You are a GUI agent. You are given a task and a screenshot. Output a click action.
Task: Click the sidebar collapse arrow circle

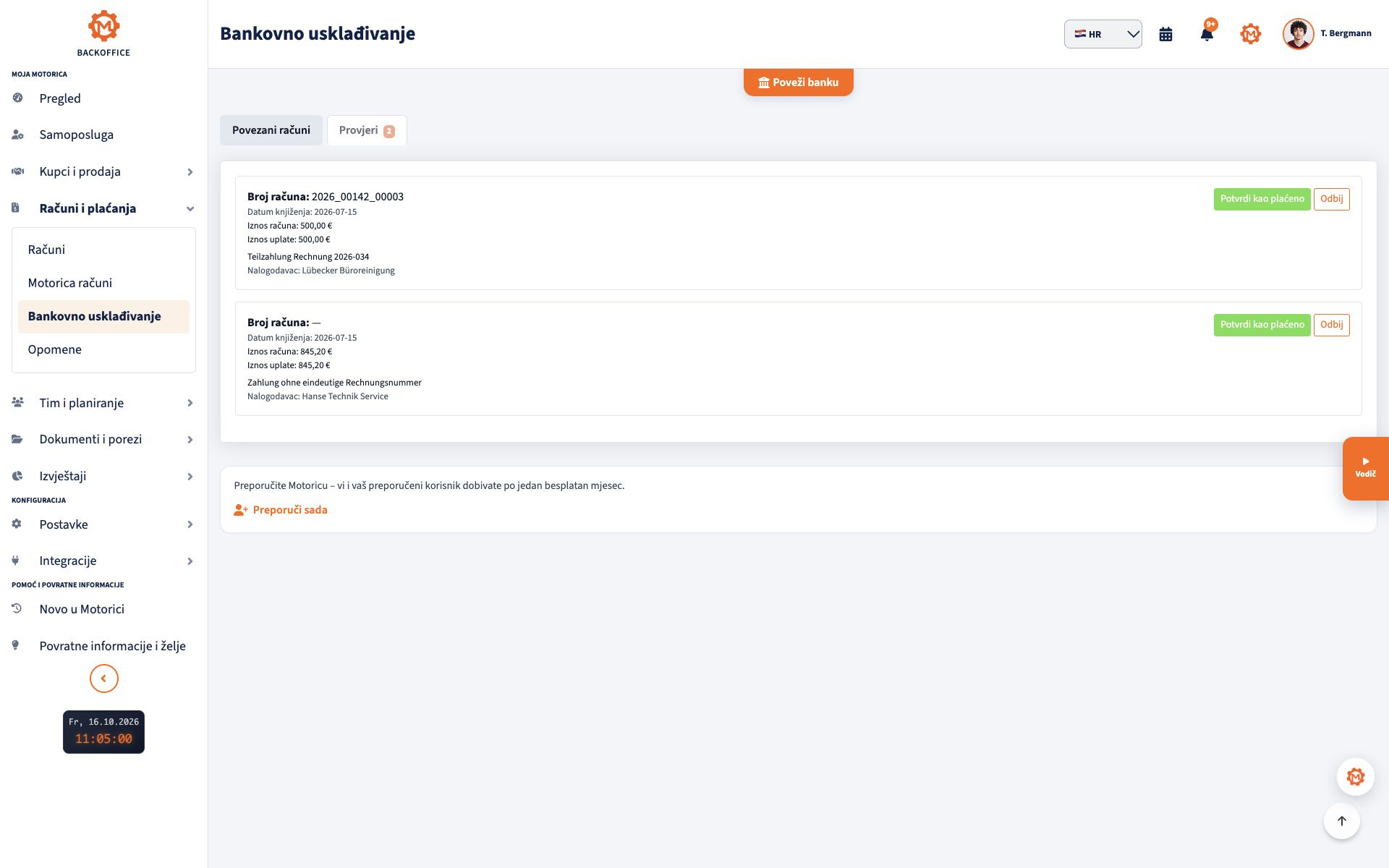(x=103, y=678)
